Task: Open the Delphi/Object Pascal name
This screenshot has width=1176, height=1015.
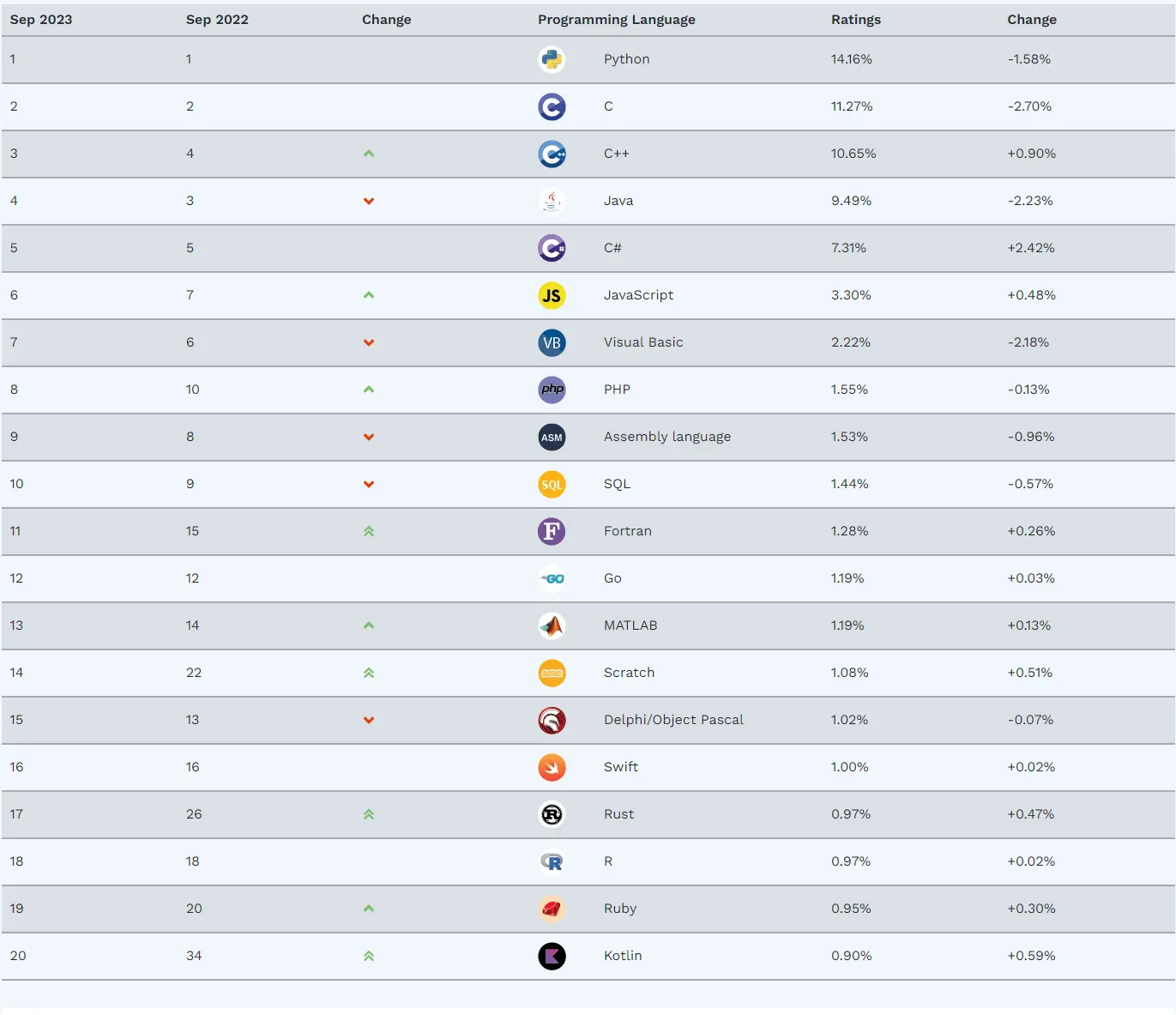Action: point(673,720)
